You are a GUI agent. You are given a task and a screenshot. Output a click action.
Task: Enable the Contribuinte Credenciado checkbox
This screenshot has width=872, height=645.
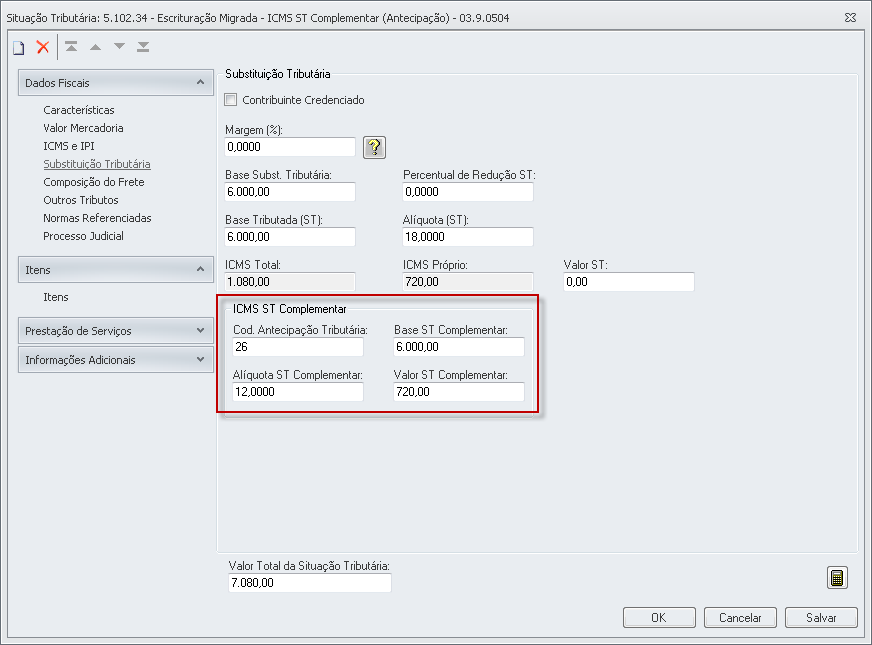pos(231,100)
